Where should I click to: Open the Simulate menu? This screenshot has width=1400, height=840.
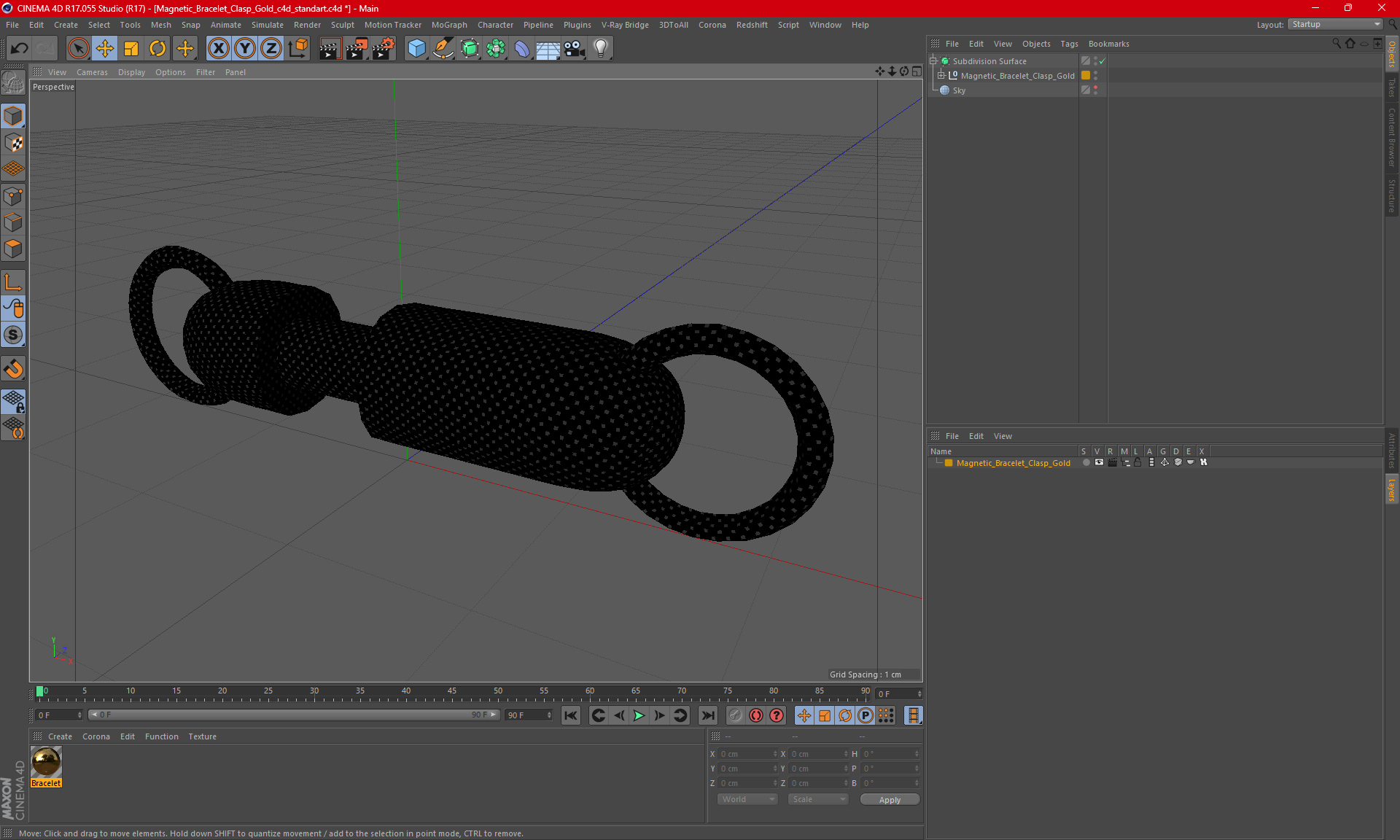(x=267, y=25)
